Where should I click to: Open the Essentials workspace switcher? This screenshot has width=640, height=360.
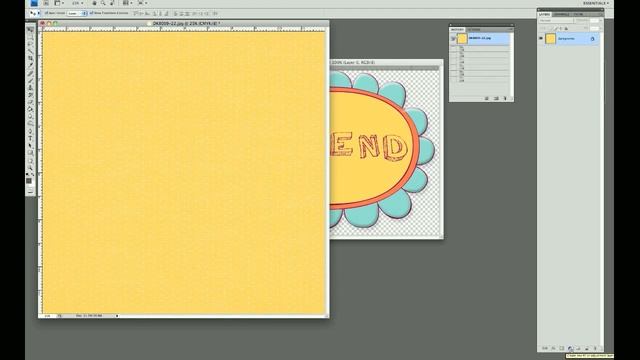point(596,3)
